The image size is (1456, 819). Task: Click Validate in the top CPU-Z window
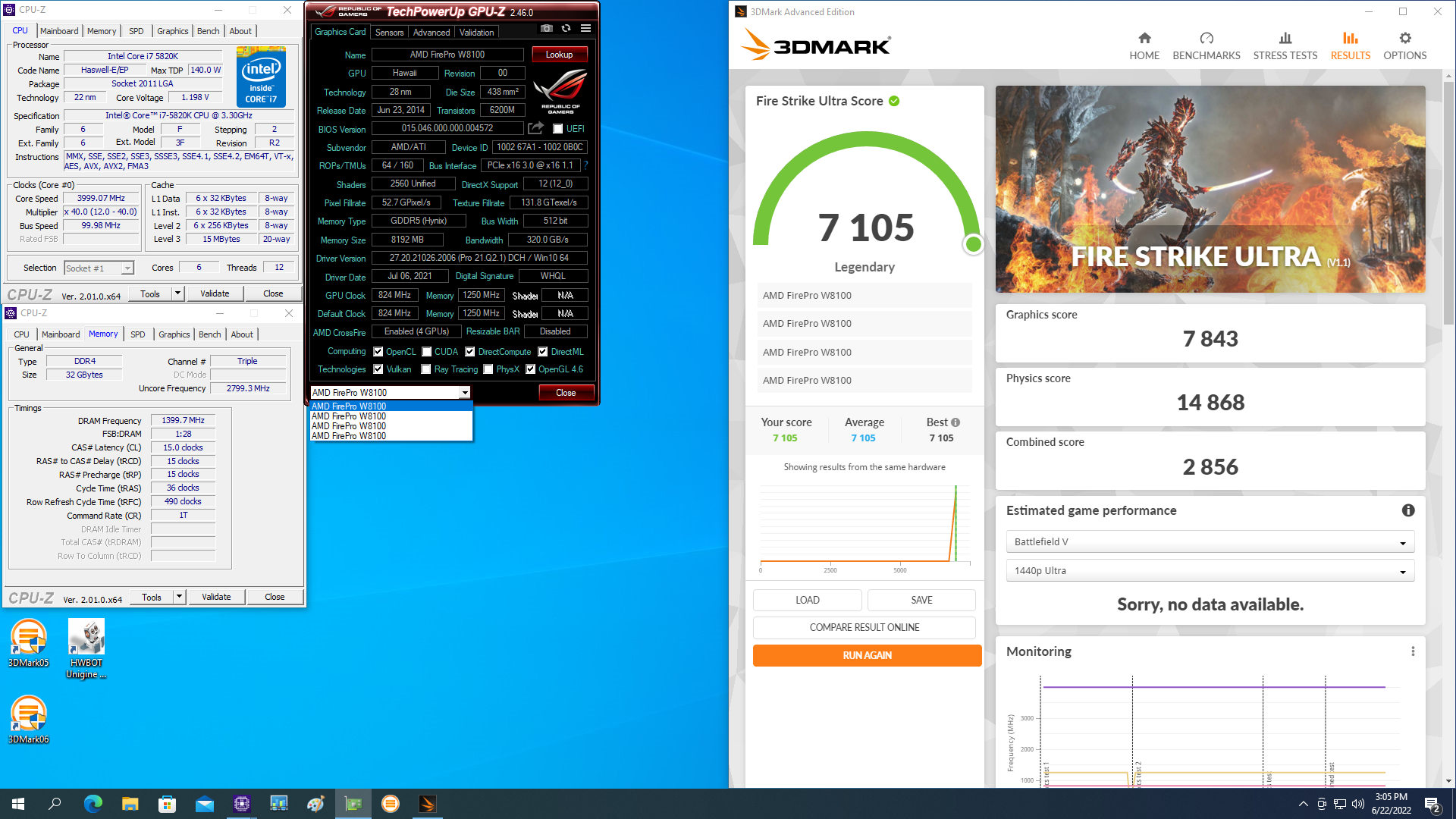215,293
